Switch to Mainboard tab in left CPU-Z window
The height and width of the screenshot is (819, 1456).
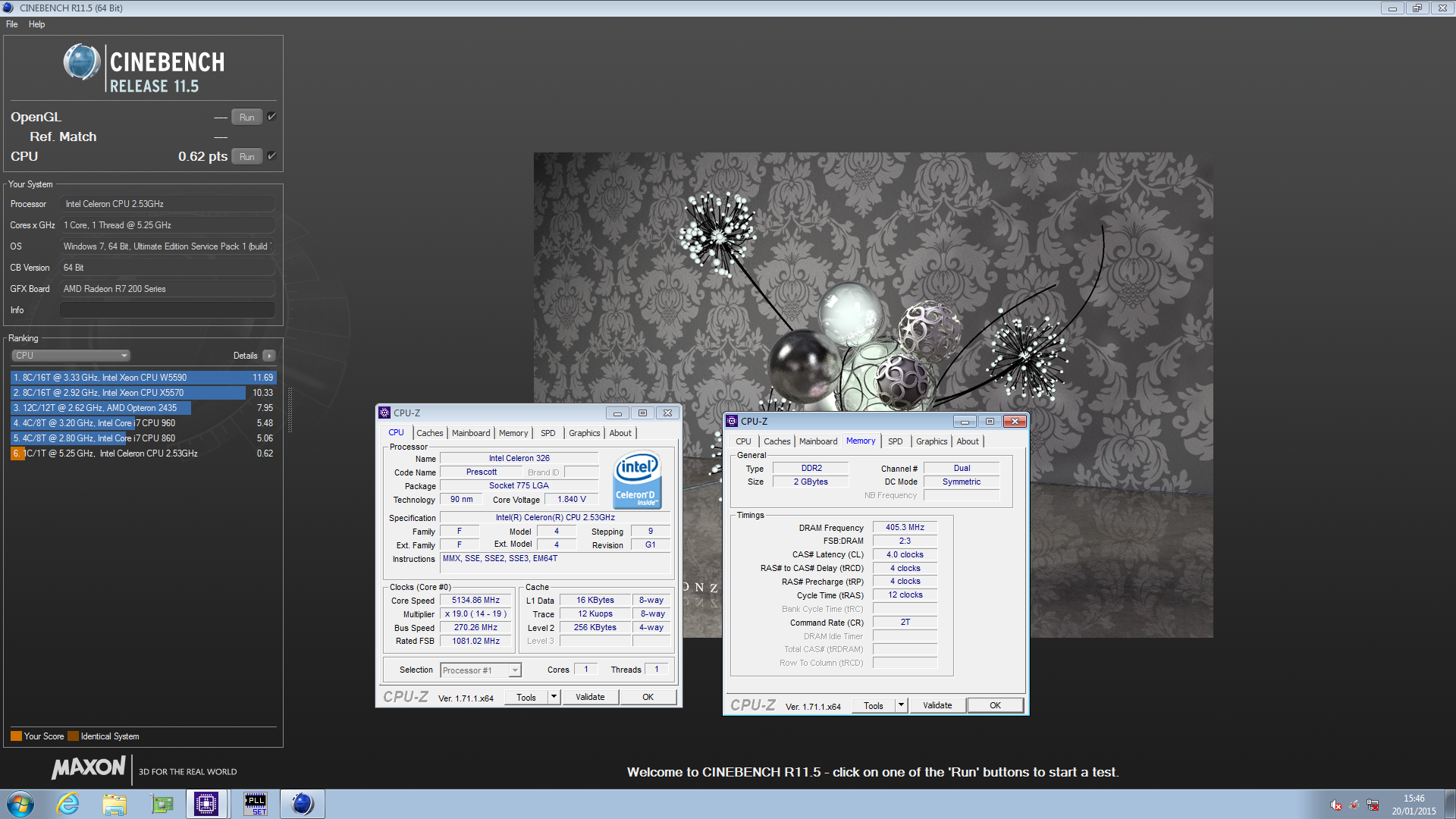pyautogui.click(x=471, y=433)
